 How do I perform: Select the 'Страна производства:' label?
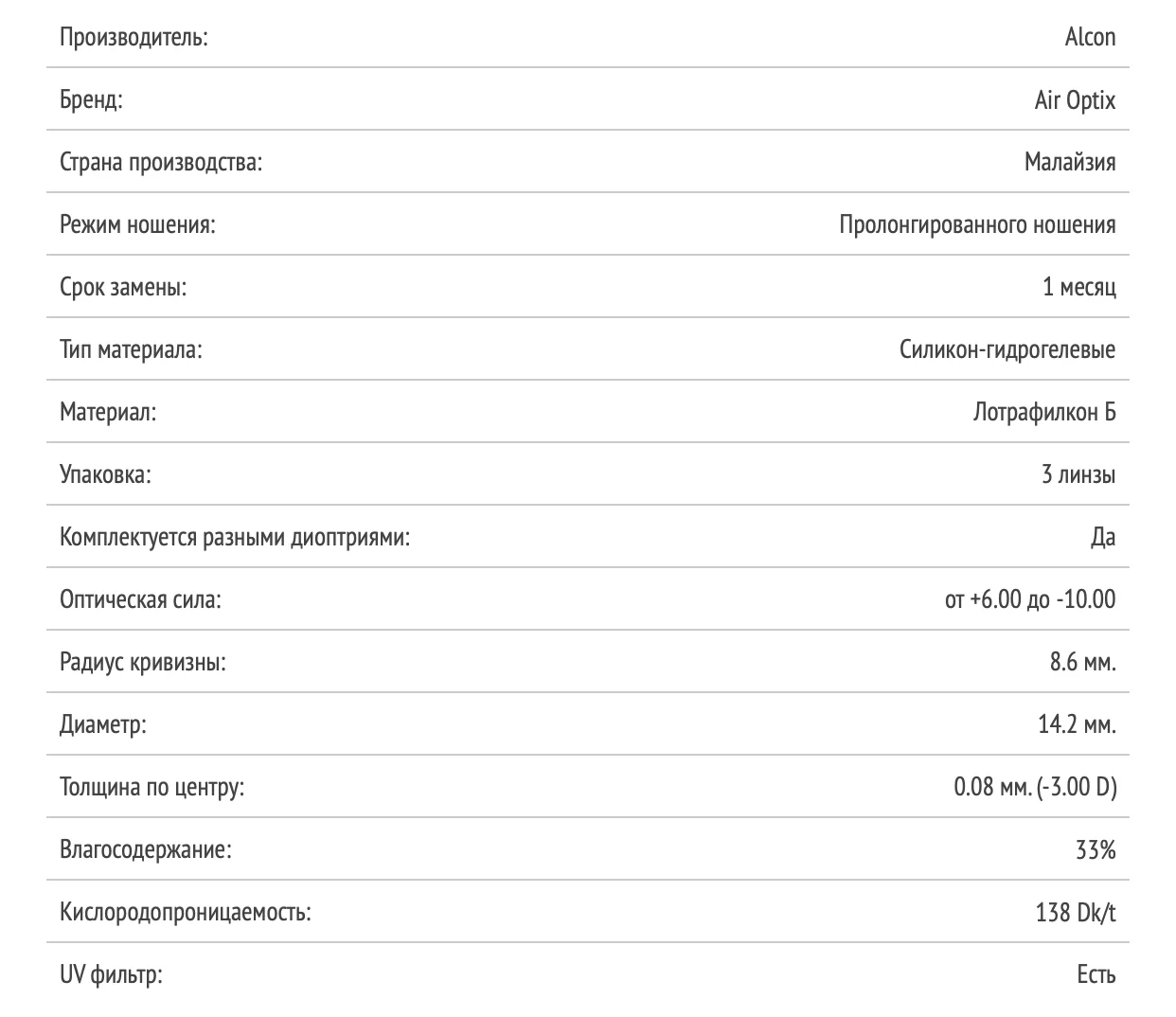pyautogui.click(x=161, y=163)
